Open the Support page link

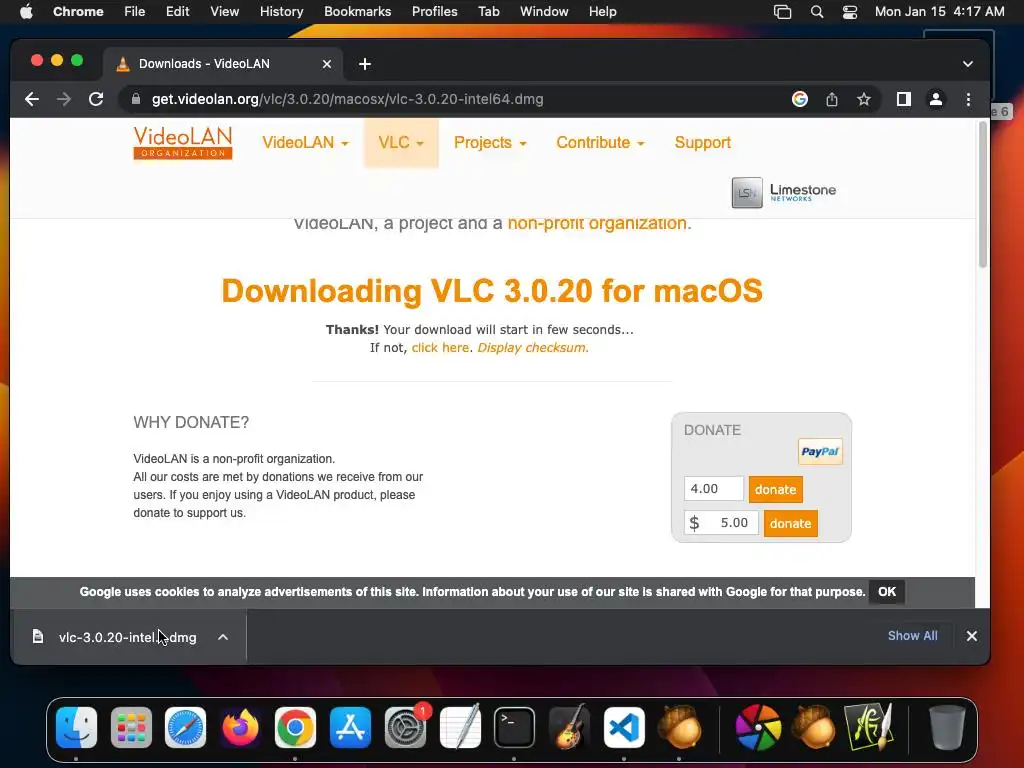[703, 142]
